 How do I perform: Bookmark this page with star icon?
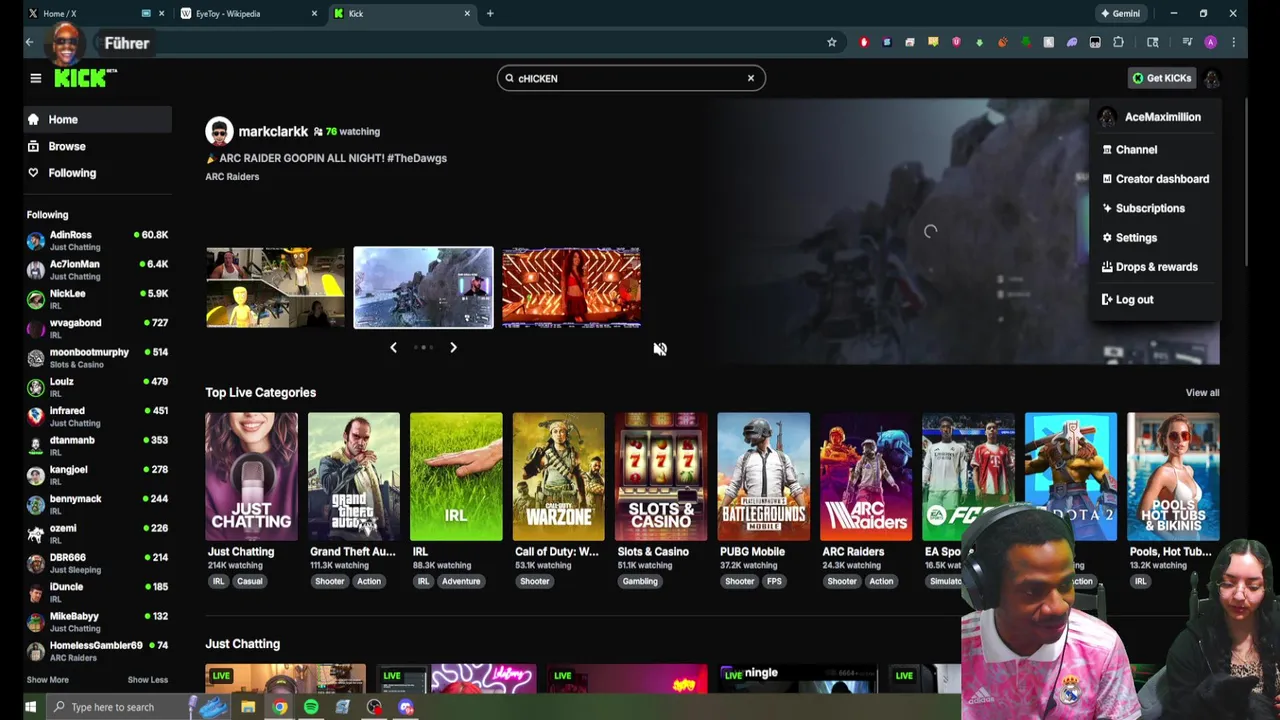click(831, 42)
